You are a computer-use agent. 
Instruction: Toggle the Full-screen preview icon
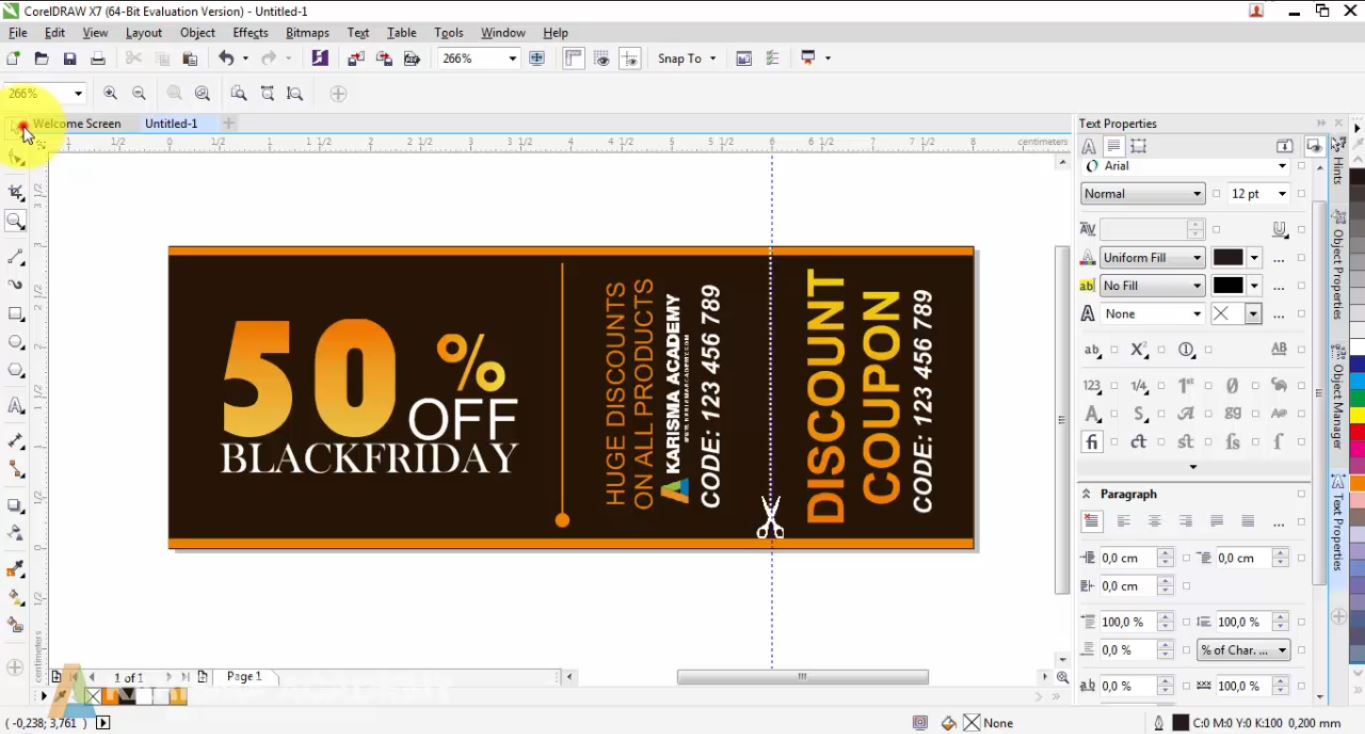click(537, 58)
